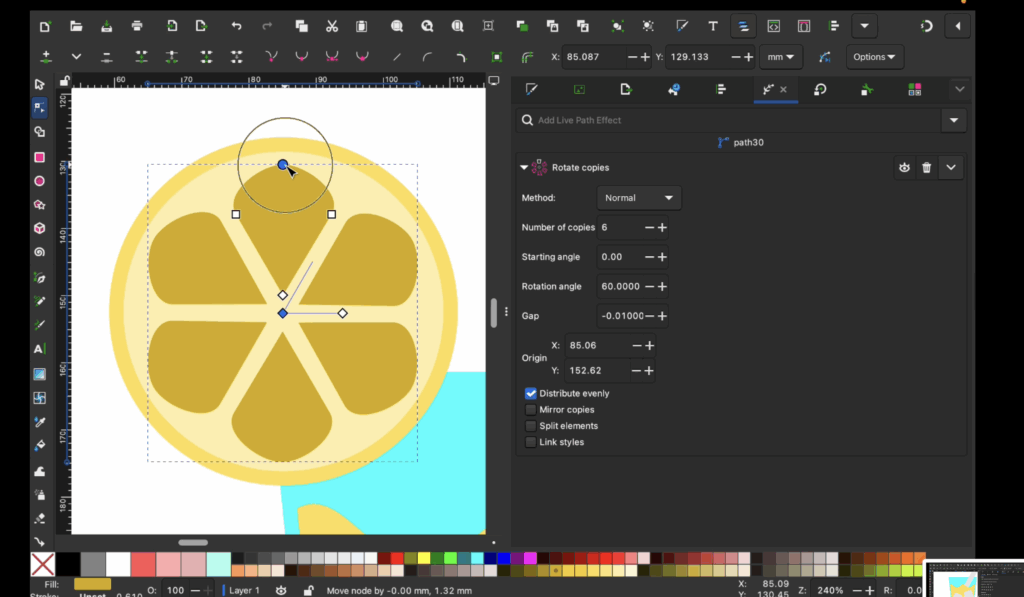Toggle show transformation handles for nodes
This screenshot has width=1024, height=597.
pos(497,57)
